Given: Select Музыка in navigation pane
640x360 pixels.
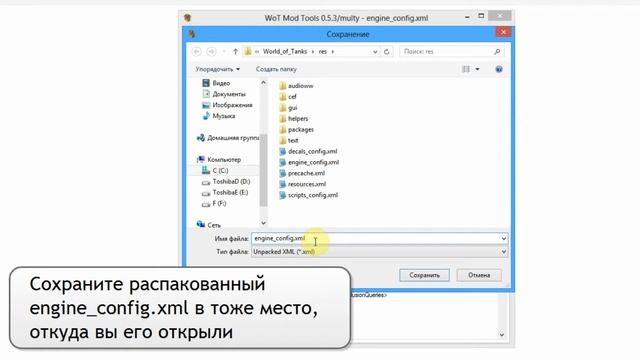Looking at the screenshot, I should tap(219, 116).
